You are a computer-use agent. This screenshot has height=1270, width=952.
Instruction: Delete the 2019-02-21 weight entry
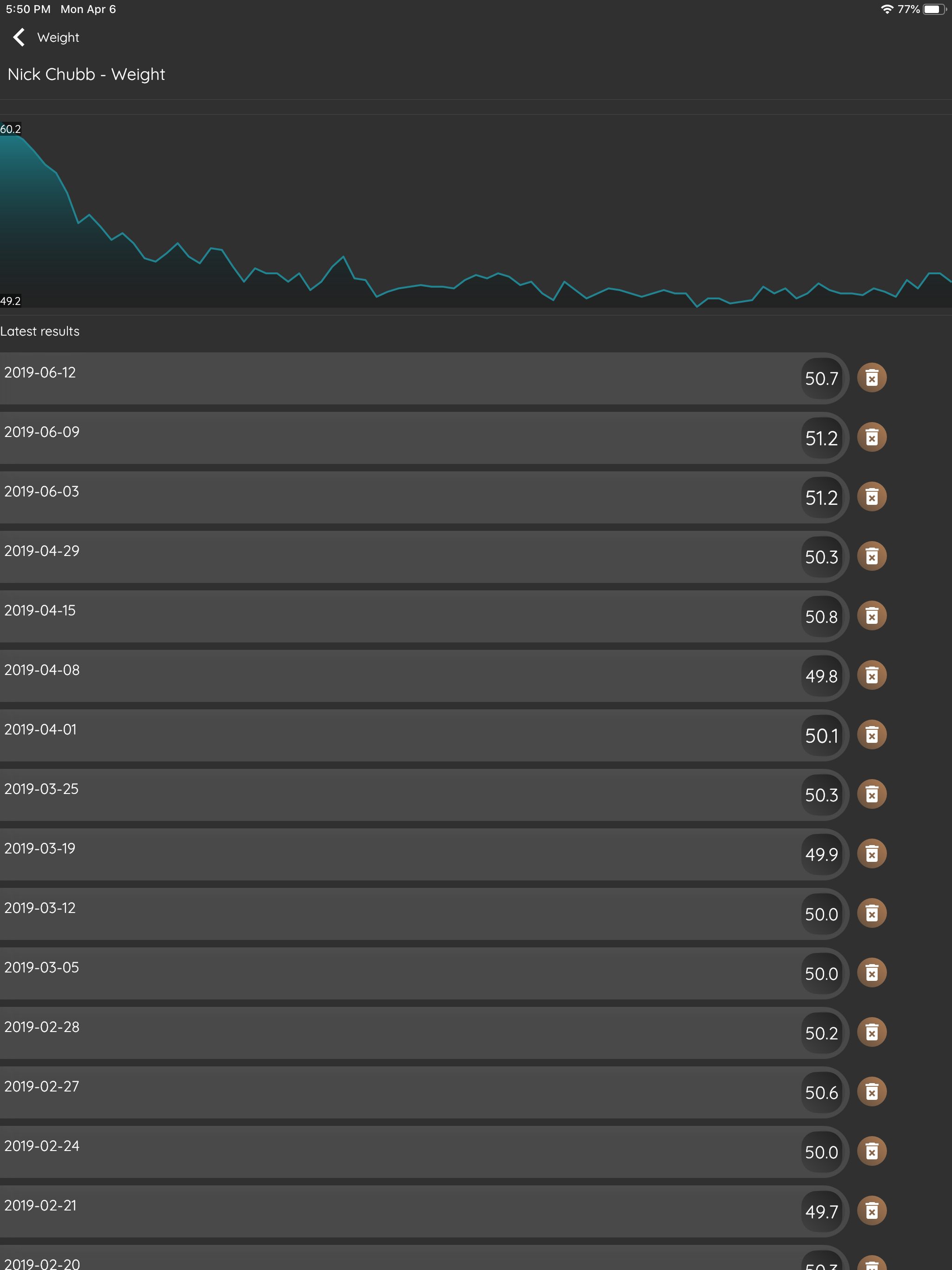[871, 1211]
